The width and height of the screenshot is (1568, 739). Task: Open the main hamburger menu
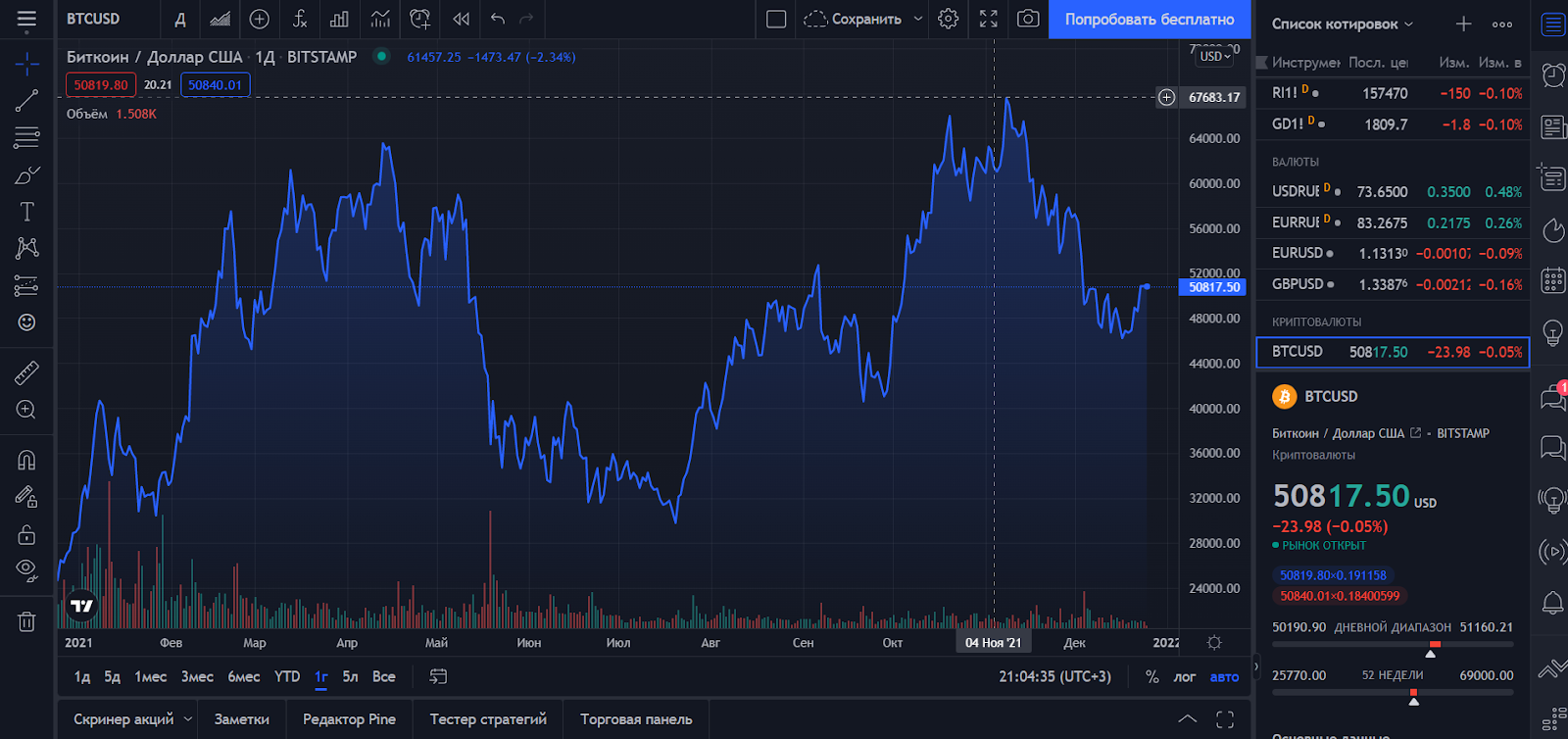(x=26, y=19)
